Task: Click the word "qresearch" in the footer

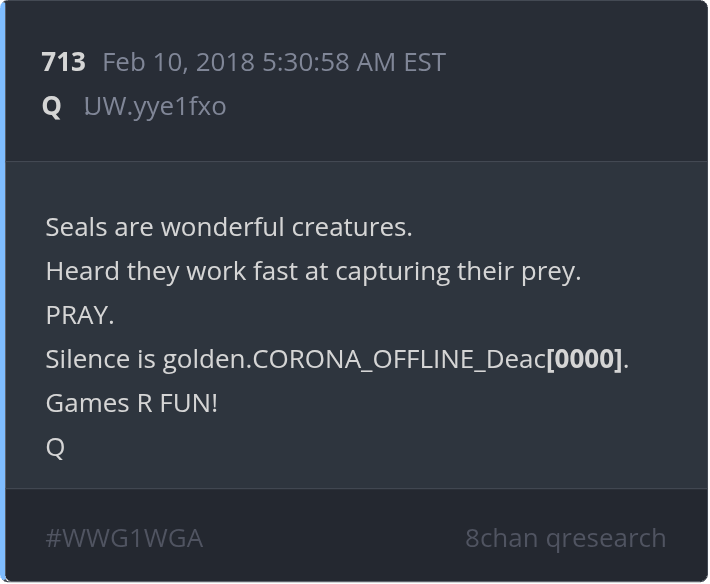Action: (605, 538)
